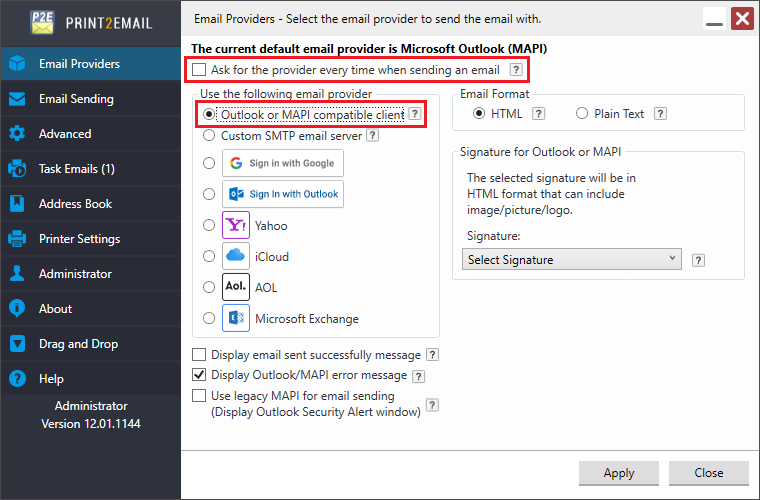Image resolution: width=760 pixels, height=500 pixels.
Task: Choose Plain Text email format
Action: pyautogui.click(x=582, y=114)
